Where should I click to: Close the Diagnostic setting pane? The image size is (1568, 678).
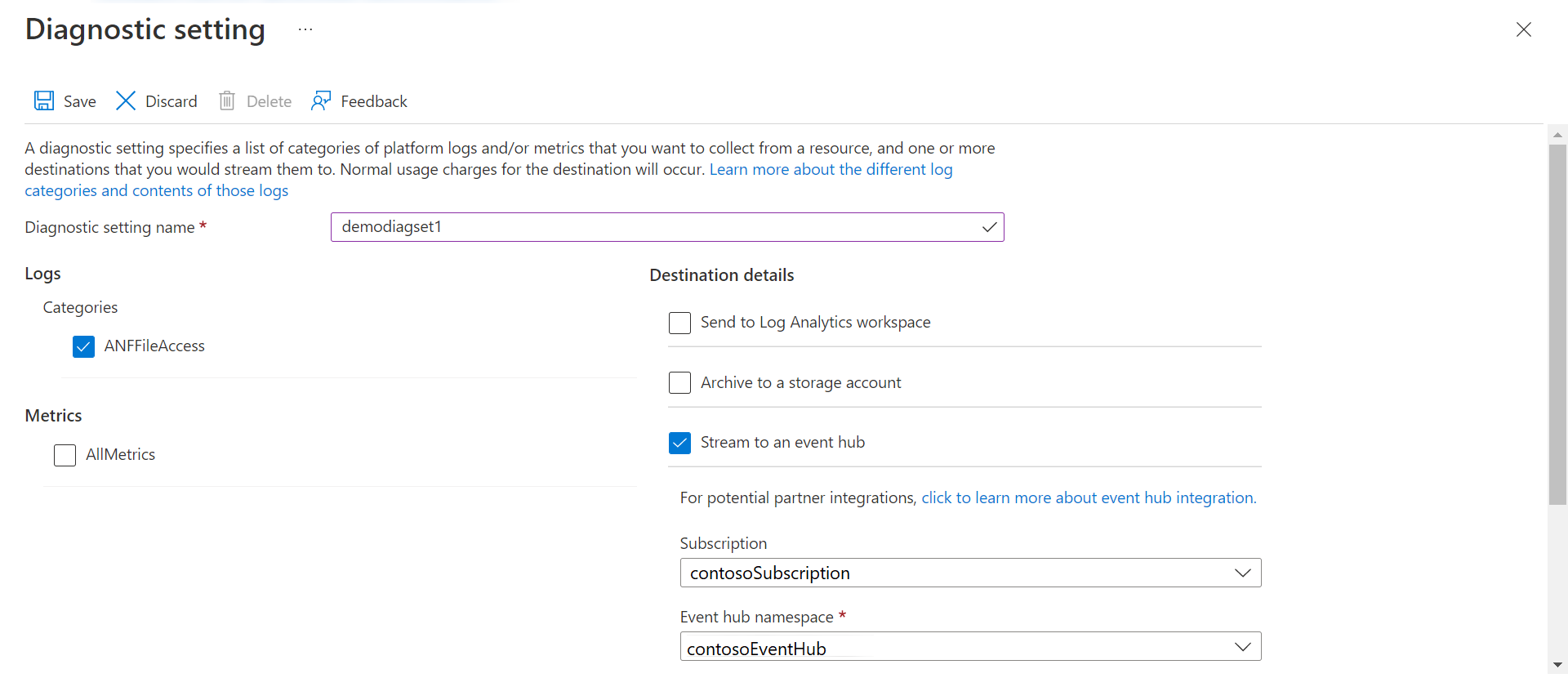pos(1524,30)
